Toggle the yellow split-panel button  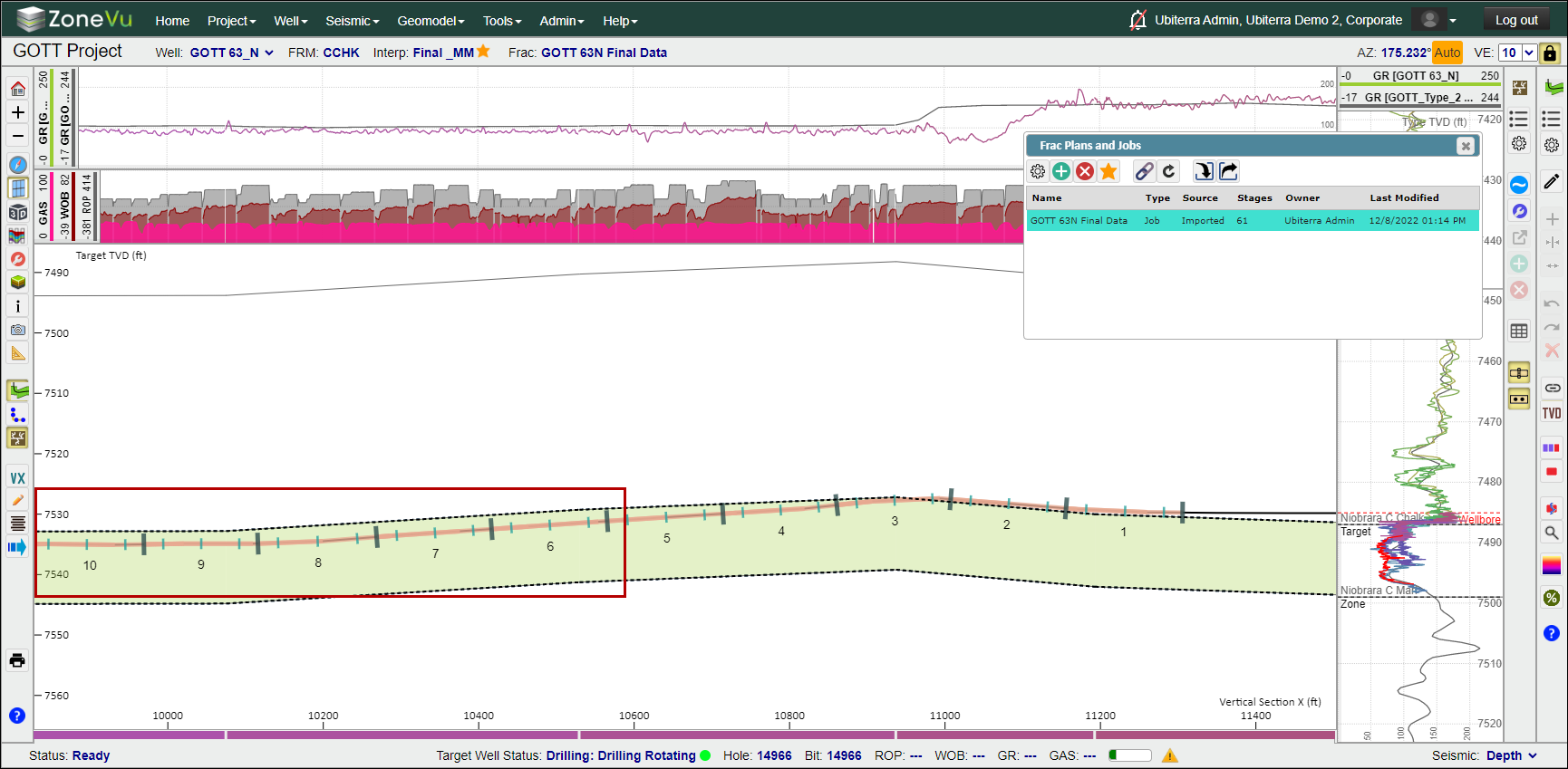pos(1520,372)
